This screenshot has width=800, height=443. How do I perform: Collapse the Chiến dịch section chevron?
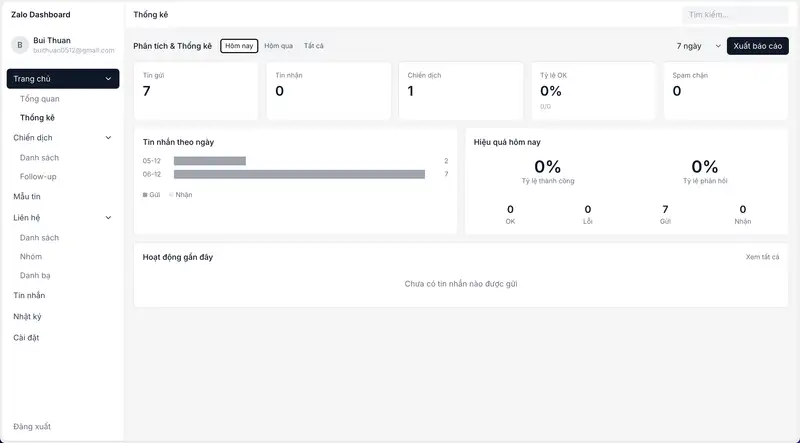coord(108,138)
